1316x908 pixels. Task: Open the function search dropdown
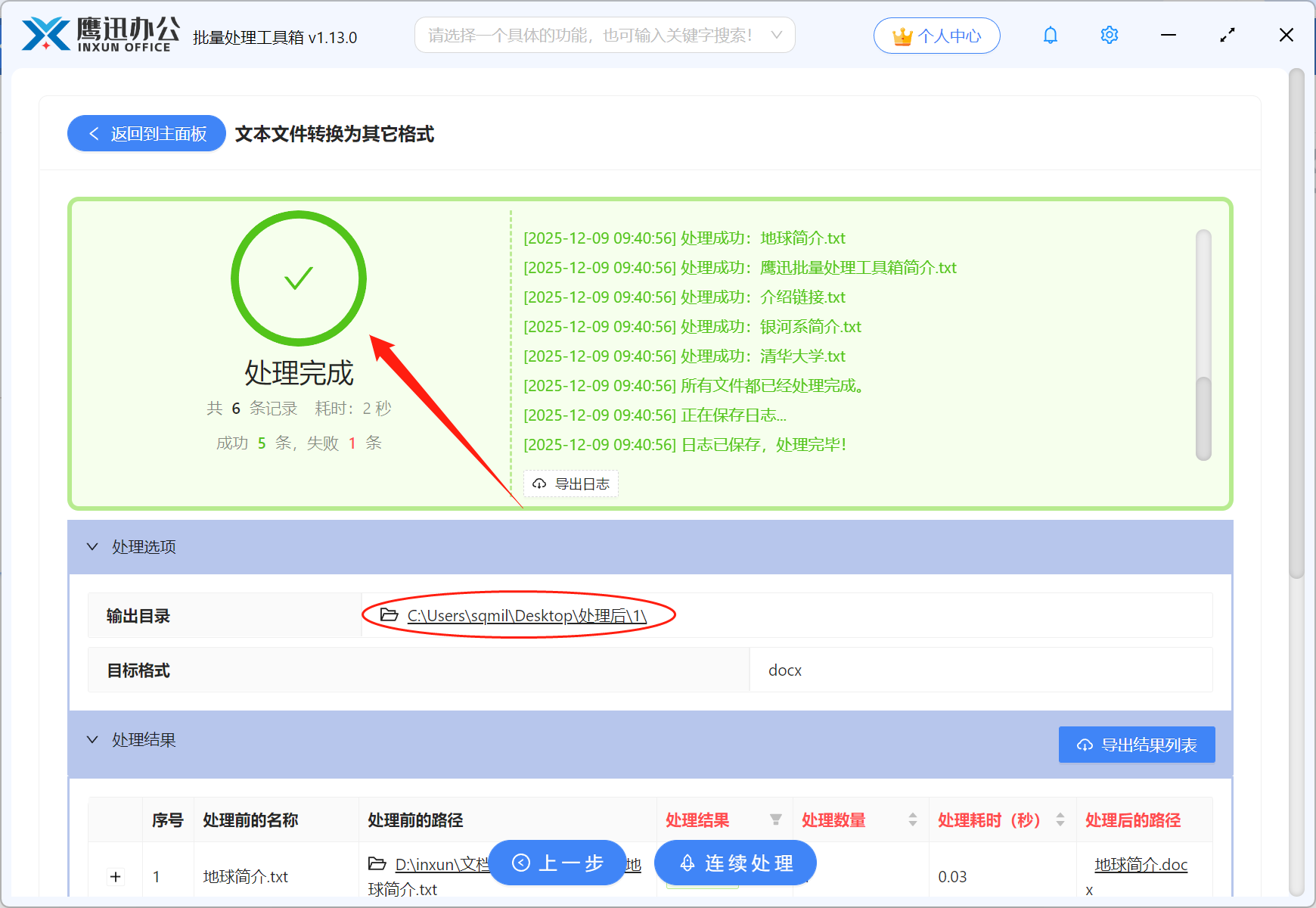776,35
